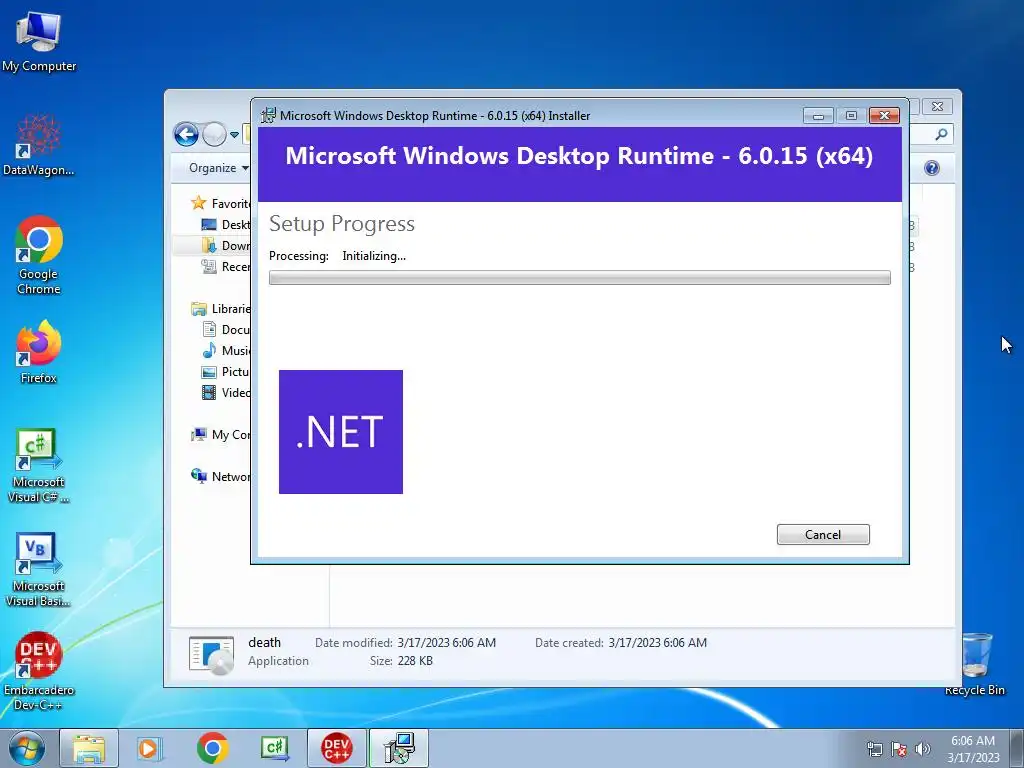The width and height of the screenshot is (1024, 768).
Task: Click death application icon in details pane
Action: 211,654
